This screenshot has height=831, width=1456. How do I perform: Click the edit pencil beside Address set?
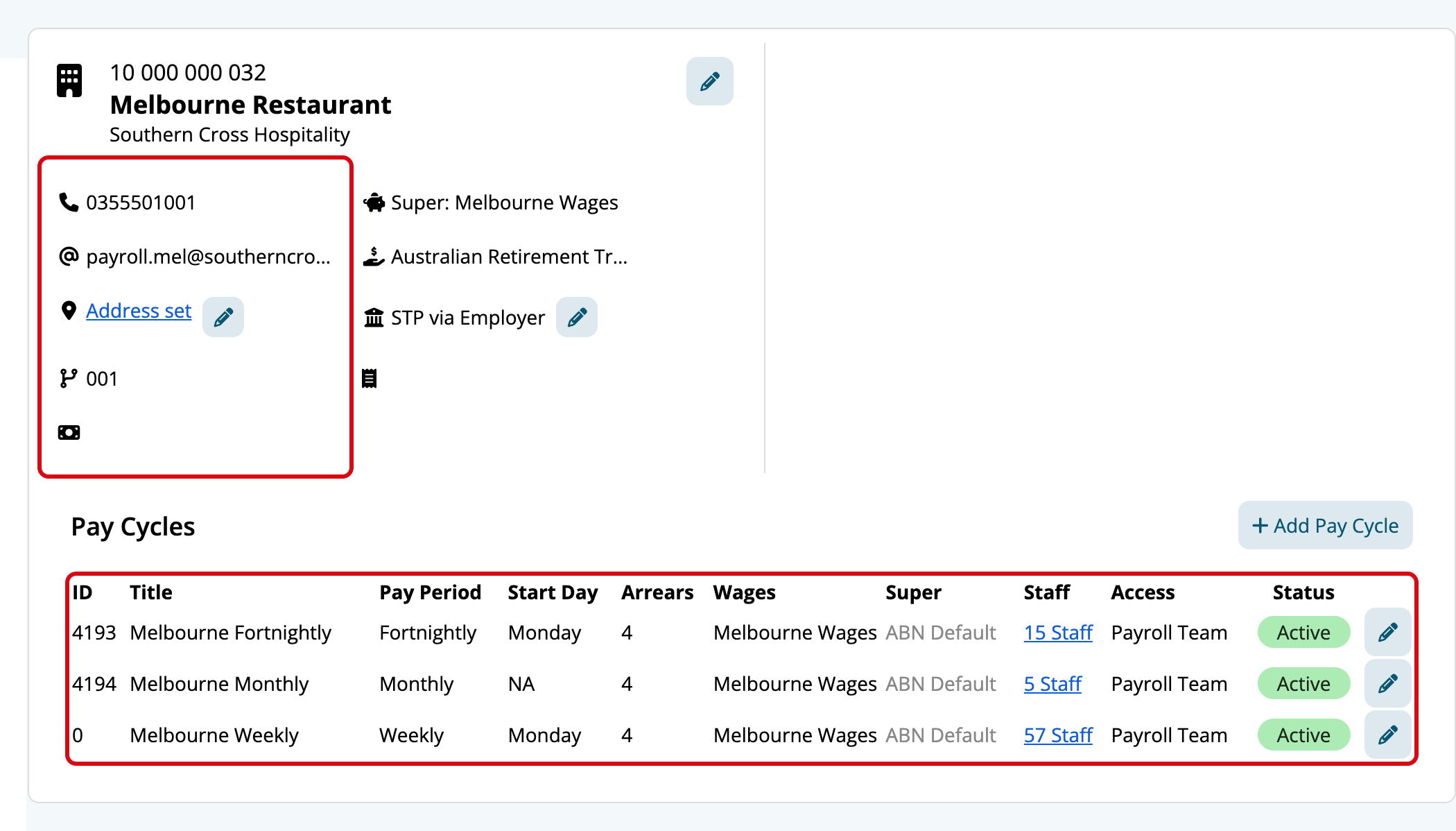click(x=223, y=317)
